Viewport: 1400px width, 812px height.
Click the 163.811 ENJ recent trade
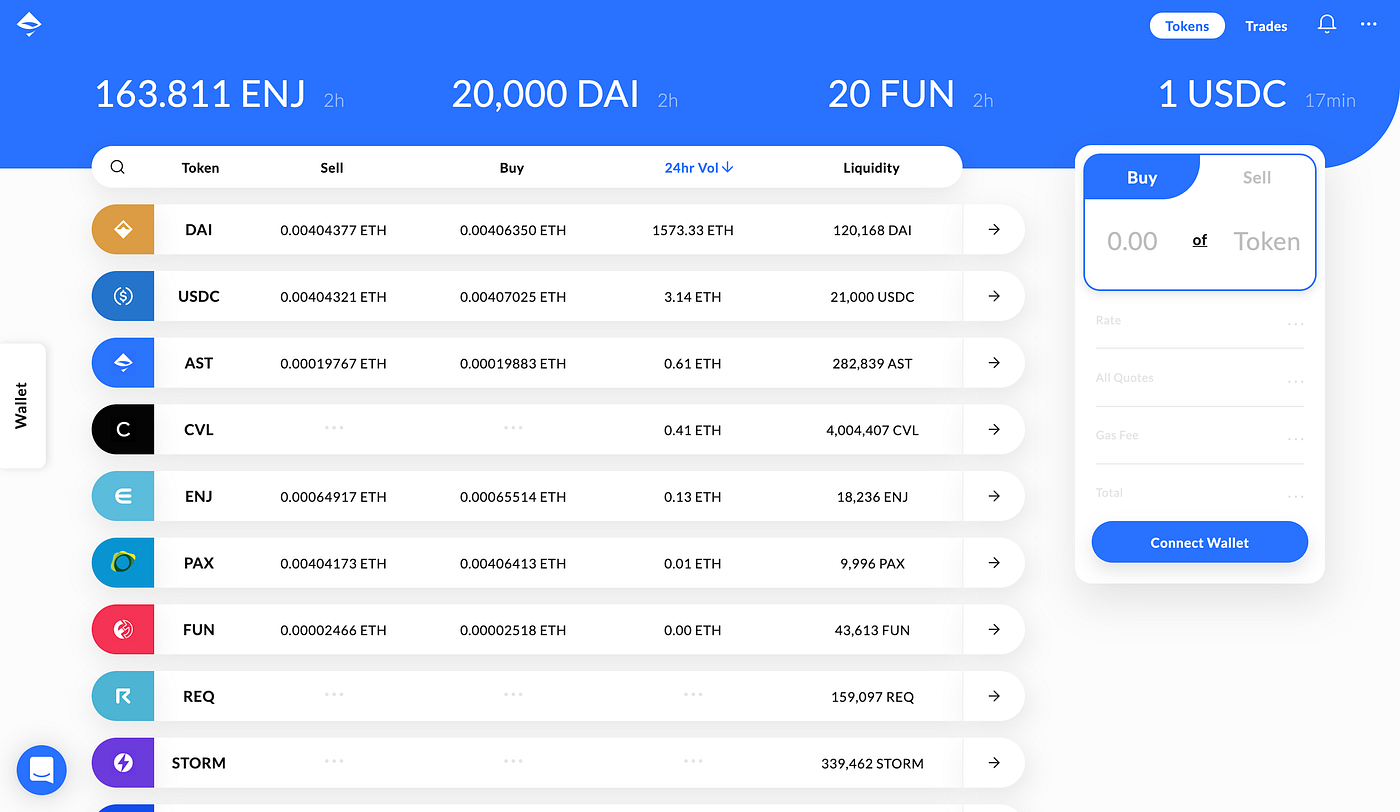(220, 95)
